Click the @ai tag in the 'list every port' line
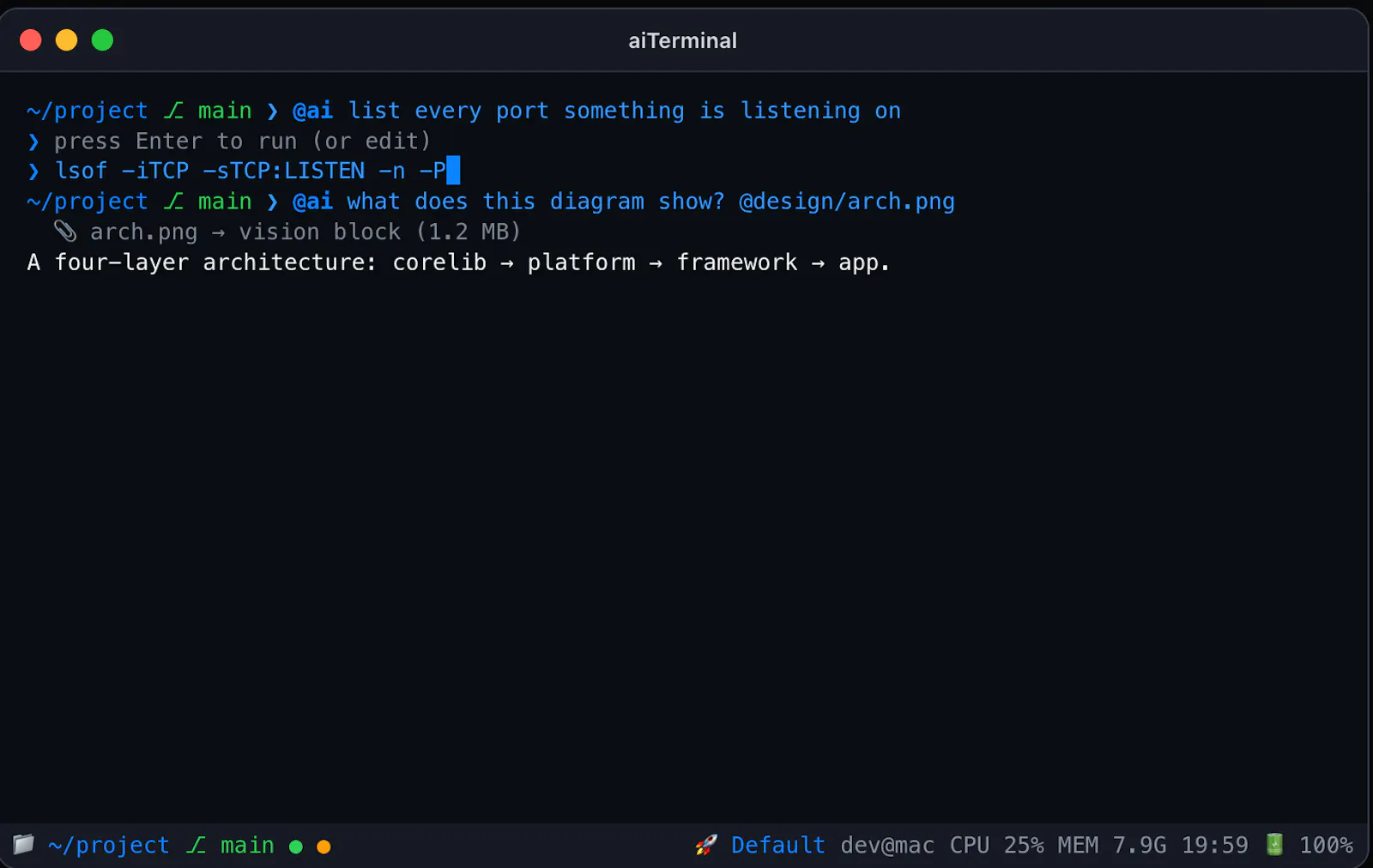The width and height of the screenshot is (1373, 868). click(312, 111)
